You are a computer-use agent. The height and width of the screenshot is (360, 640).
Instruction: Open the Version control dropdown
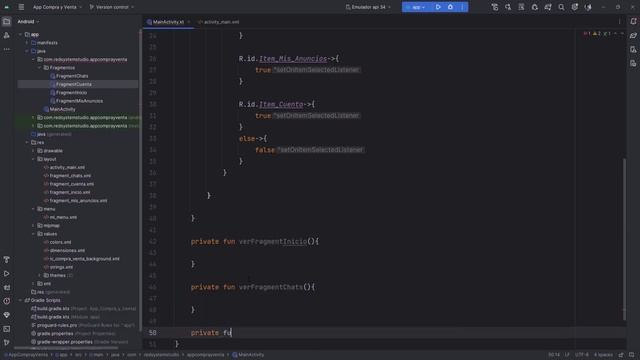111,7
